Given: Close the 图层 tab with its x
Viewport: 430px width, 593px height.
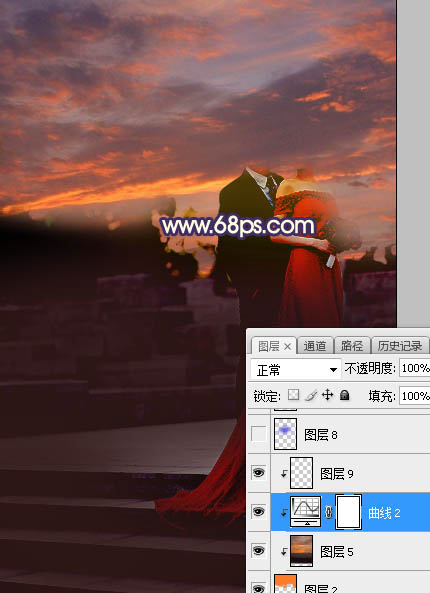Looking at the screenshot, I should pyautogui.click(x=287, y=346).
